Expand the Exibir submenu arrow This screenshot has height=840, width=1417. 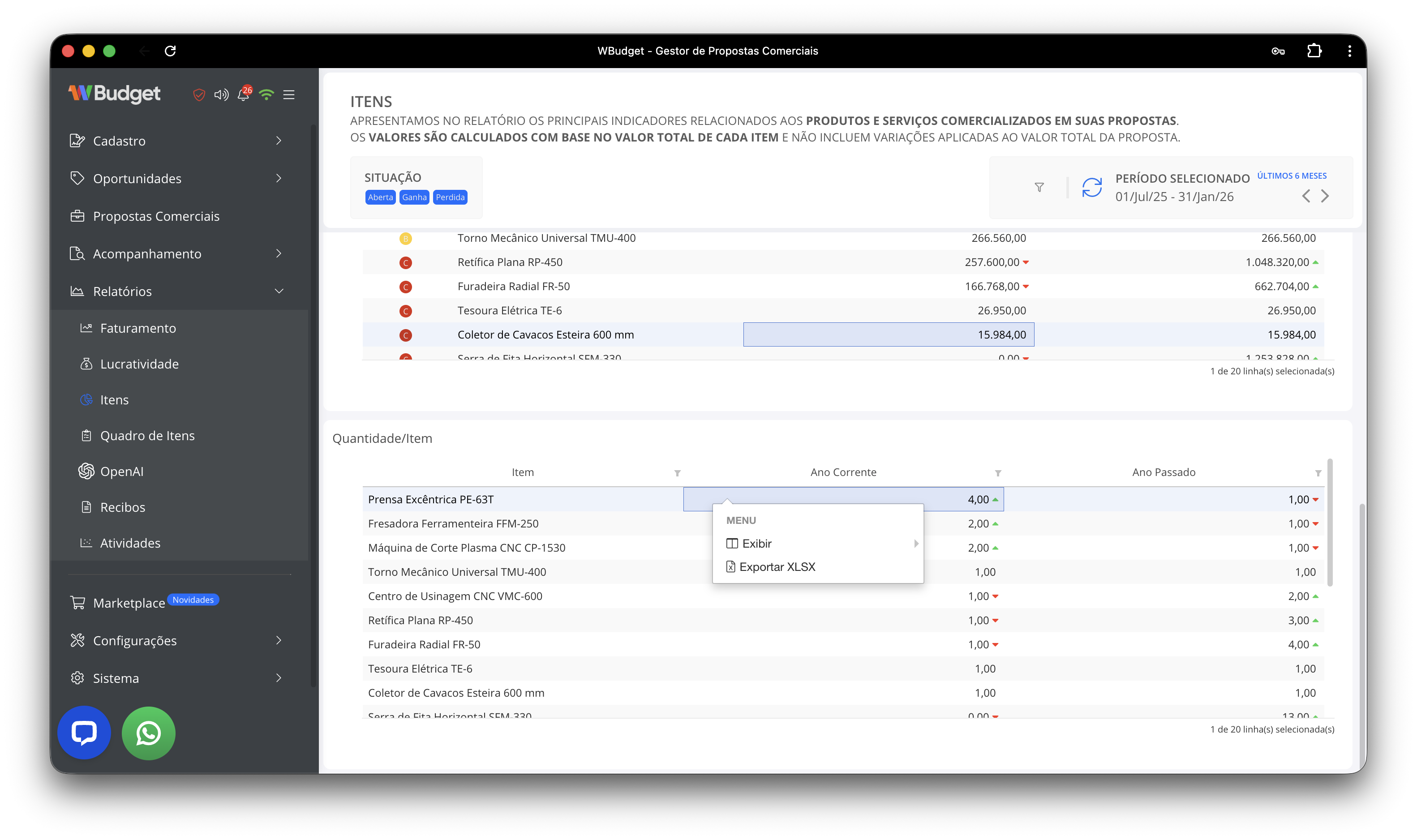pyautogui.click(x=915, y=544)
